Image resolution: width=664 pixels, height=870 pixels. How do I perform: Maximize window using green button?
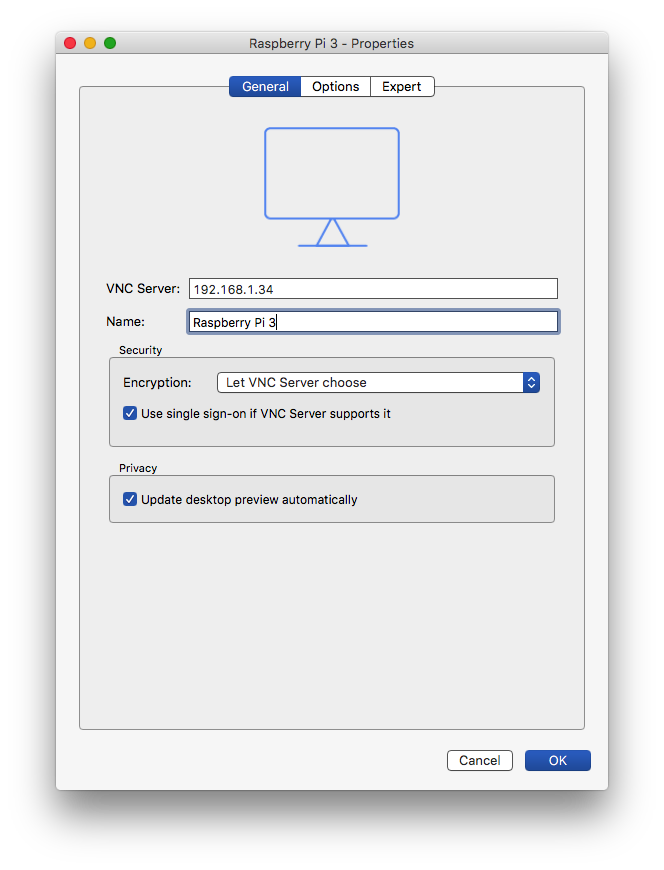tap(110, 43)
